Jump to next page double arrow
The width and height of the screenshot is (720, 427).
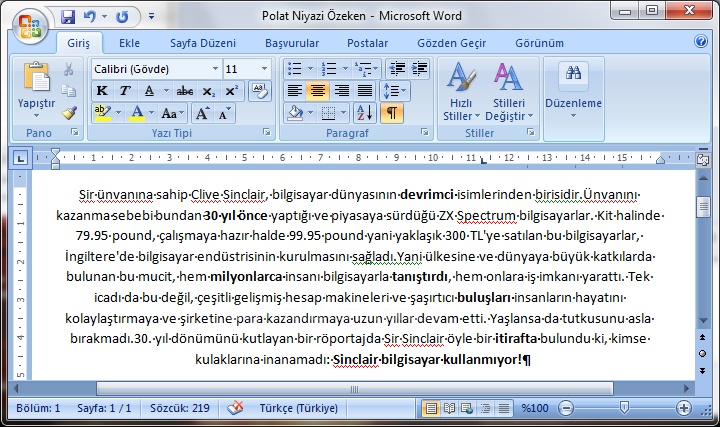coord(703,371)
